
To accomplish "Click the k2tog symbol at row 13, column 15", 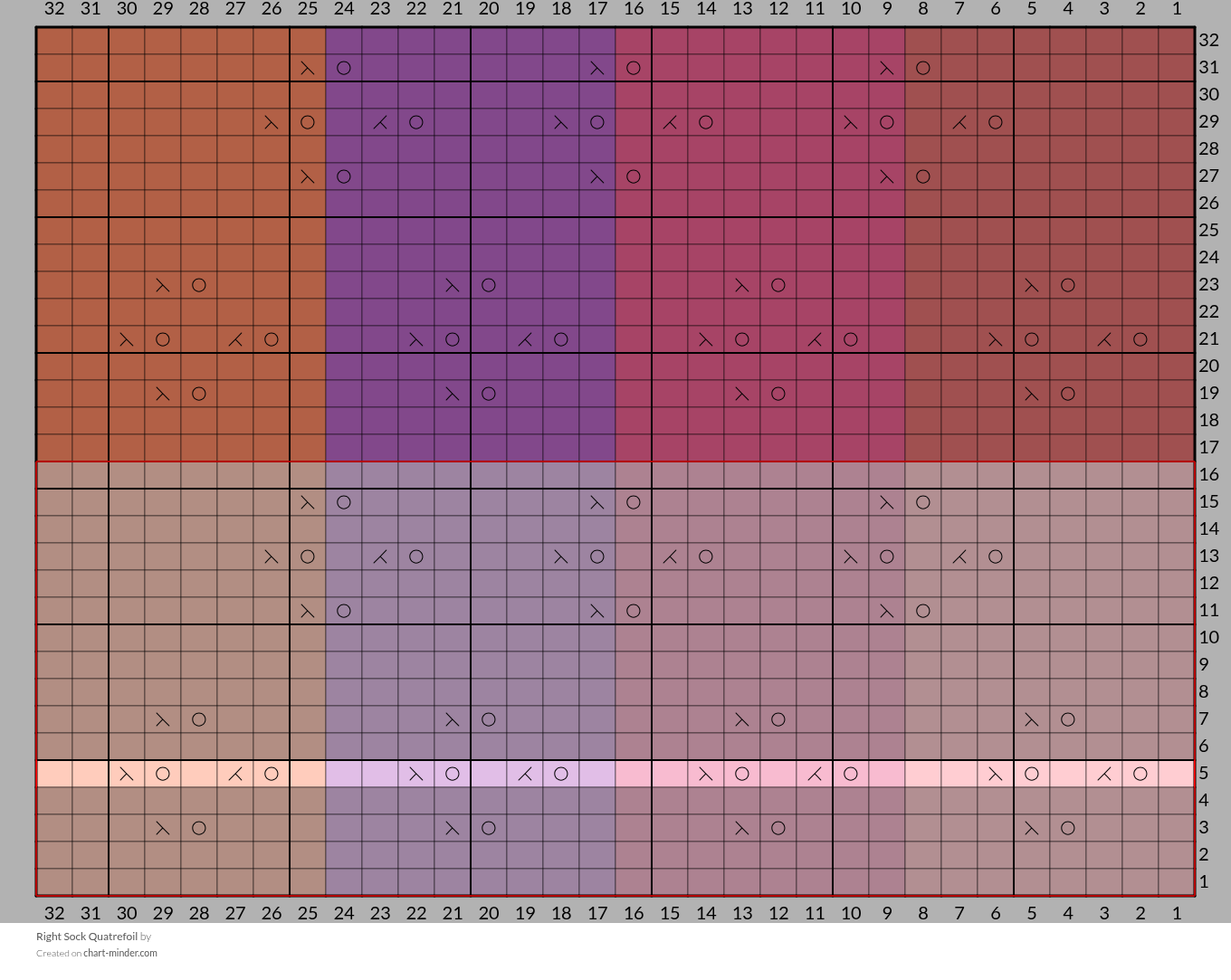I will click(670, 557).
